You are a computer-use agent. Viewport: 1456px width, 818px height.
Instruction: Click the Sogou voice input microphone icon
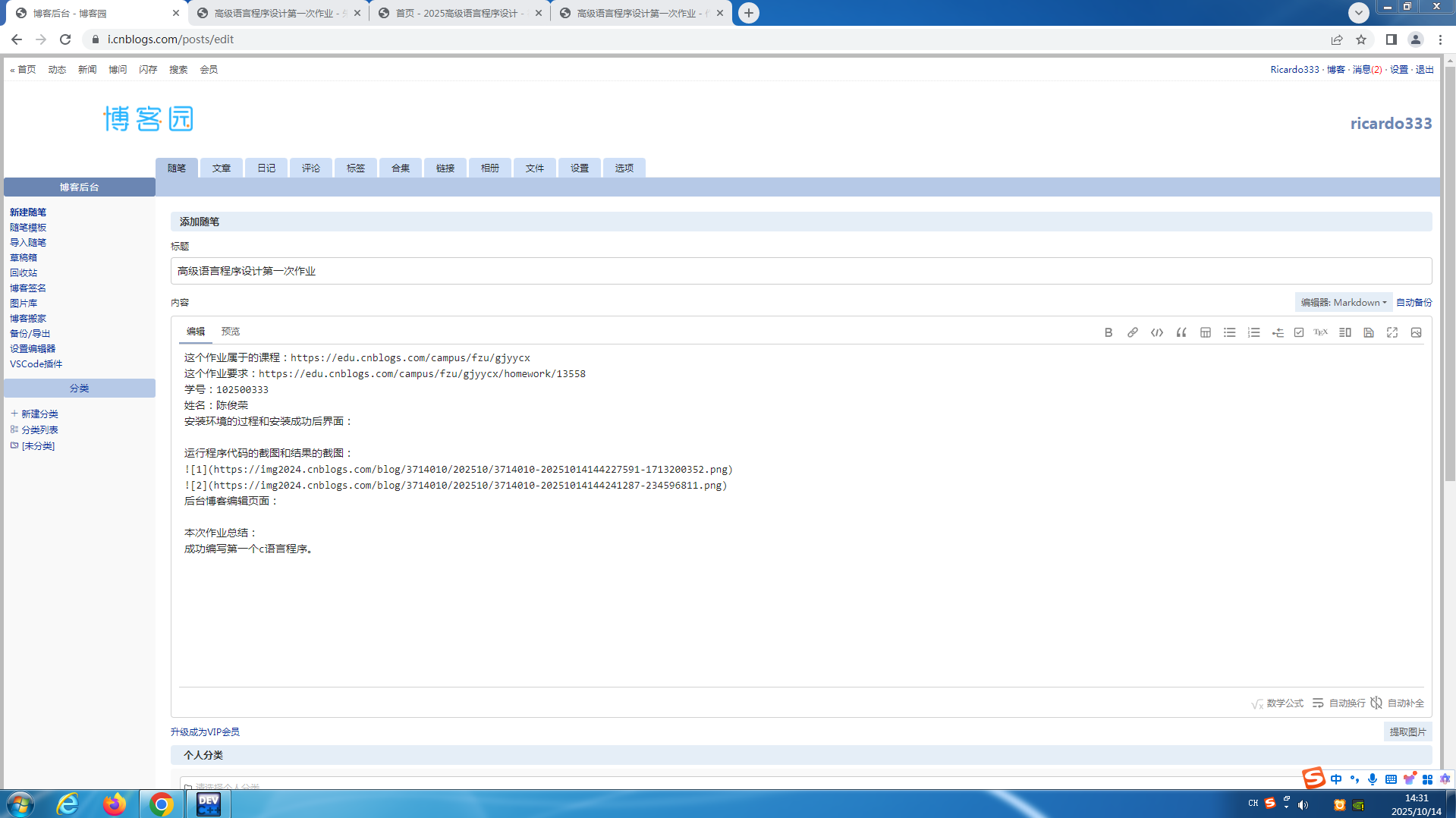coord(1373,779)
